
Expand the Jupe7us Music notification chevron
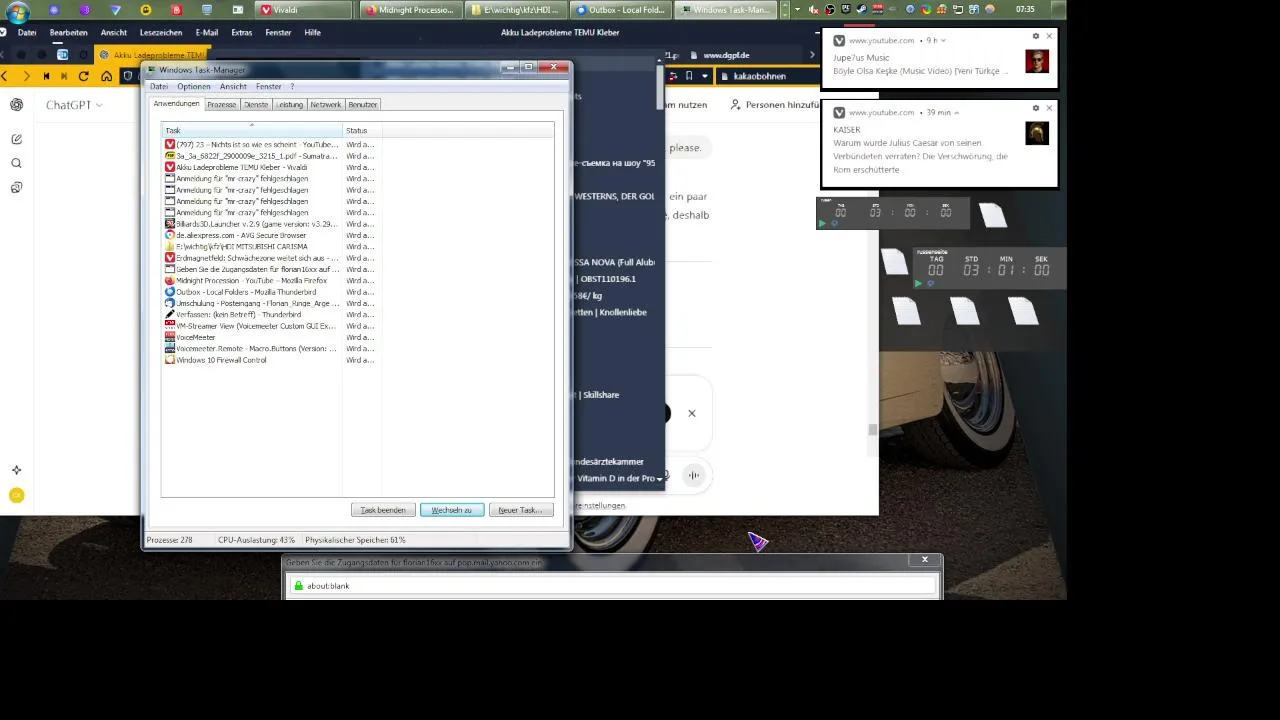click(944, 41)
